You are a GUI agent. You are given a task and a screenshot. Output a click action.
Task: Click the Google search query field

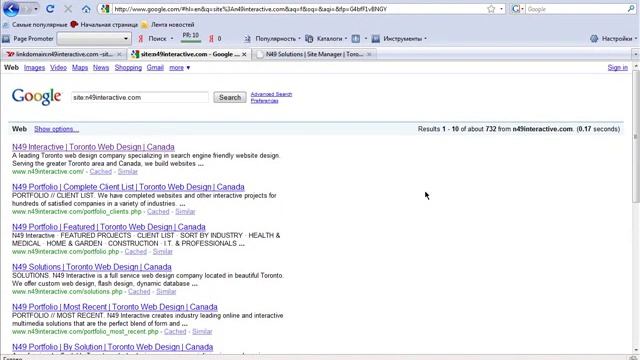click(140, 98)
